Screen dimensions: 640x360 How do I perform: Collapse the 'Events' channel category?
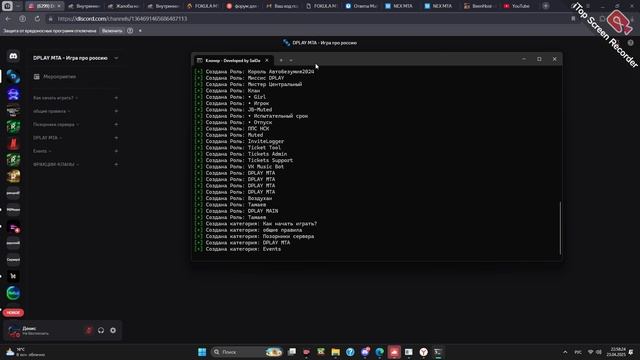tap(42, 151)
